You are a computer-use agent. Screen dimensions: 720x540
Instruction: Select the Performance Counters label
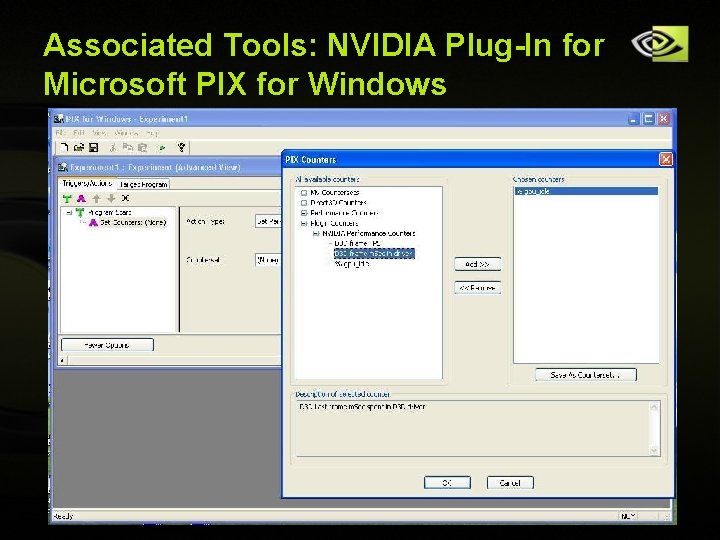[344, 213]
